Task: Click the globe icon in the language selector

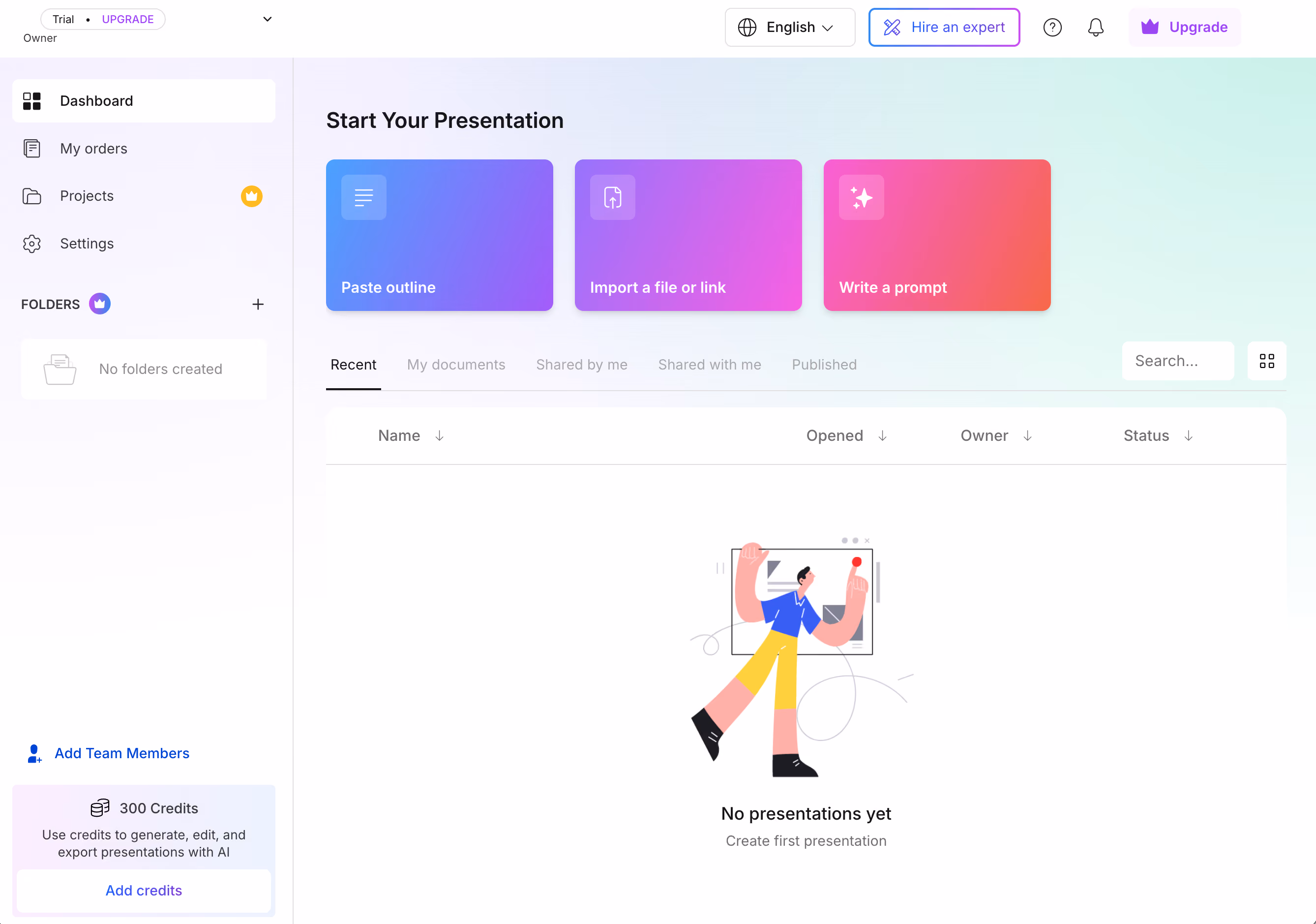Action: [747, 28]
